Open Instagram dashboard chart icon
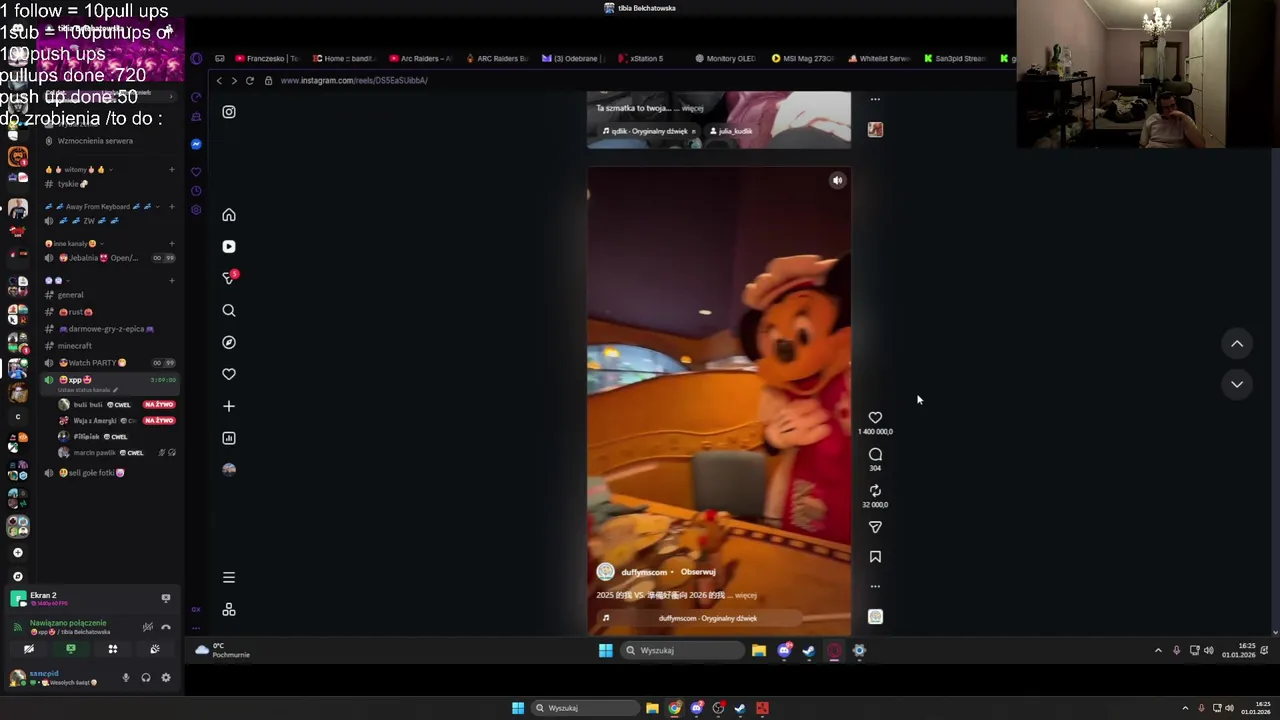This screenshot has width=1280, height=720. tap(229, 438)
